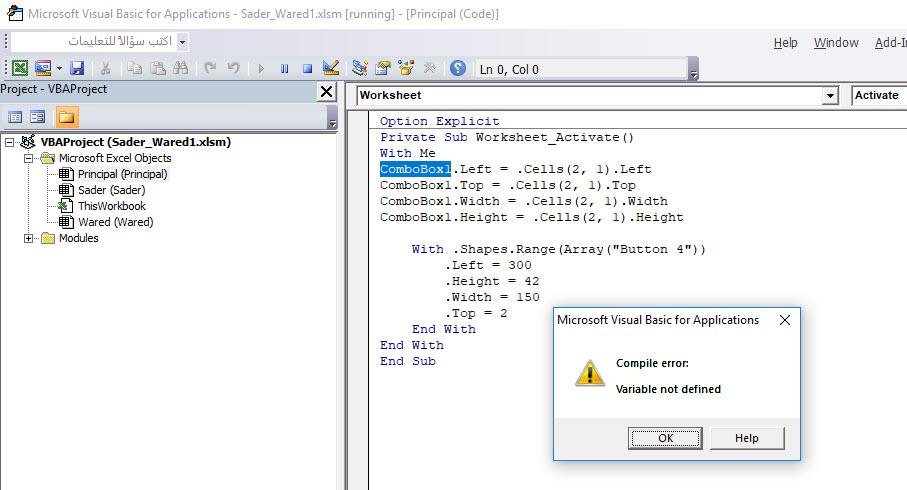Viewport: 907px width, 490px height.
Task: Click the second curved arrow Redo icon
Action: point(233,68)
